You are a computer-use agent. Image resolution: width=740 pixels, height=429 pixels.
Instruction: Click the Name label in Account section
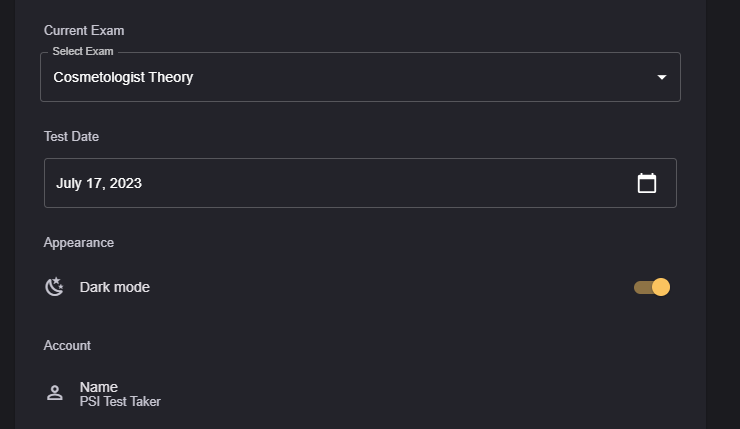pyautogui.click(x=99, y=387)
